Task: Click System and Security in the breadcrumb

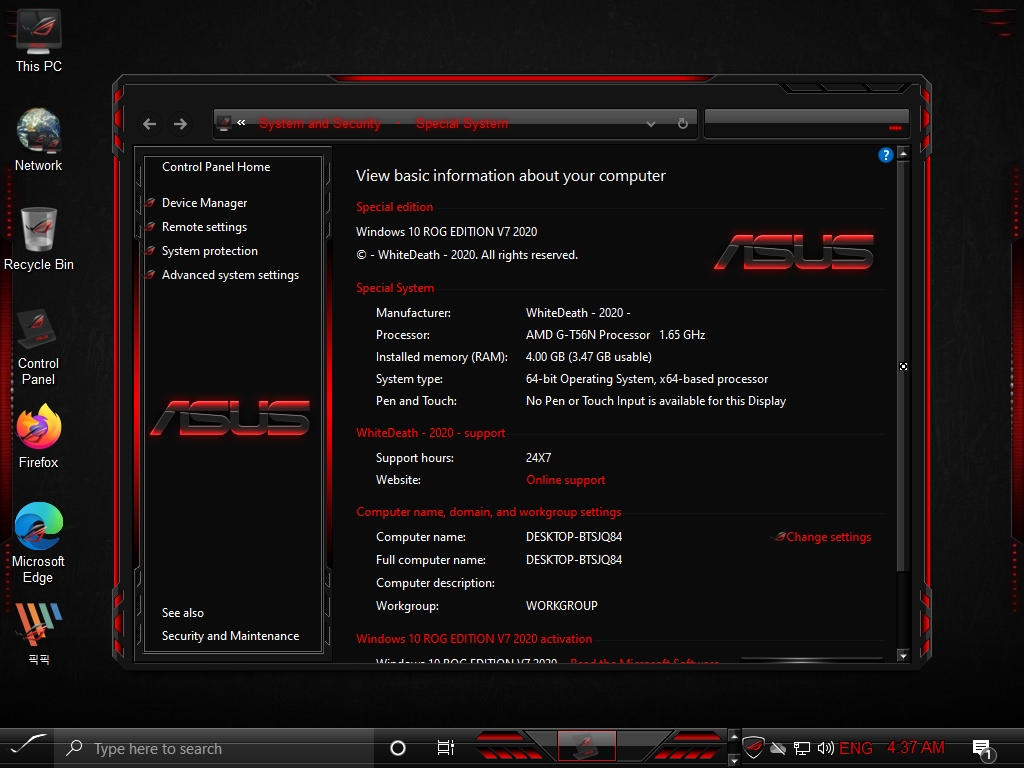Action: (319, 123)
